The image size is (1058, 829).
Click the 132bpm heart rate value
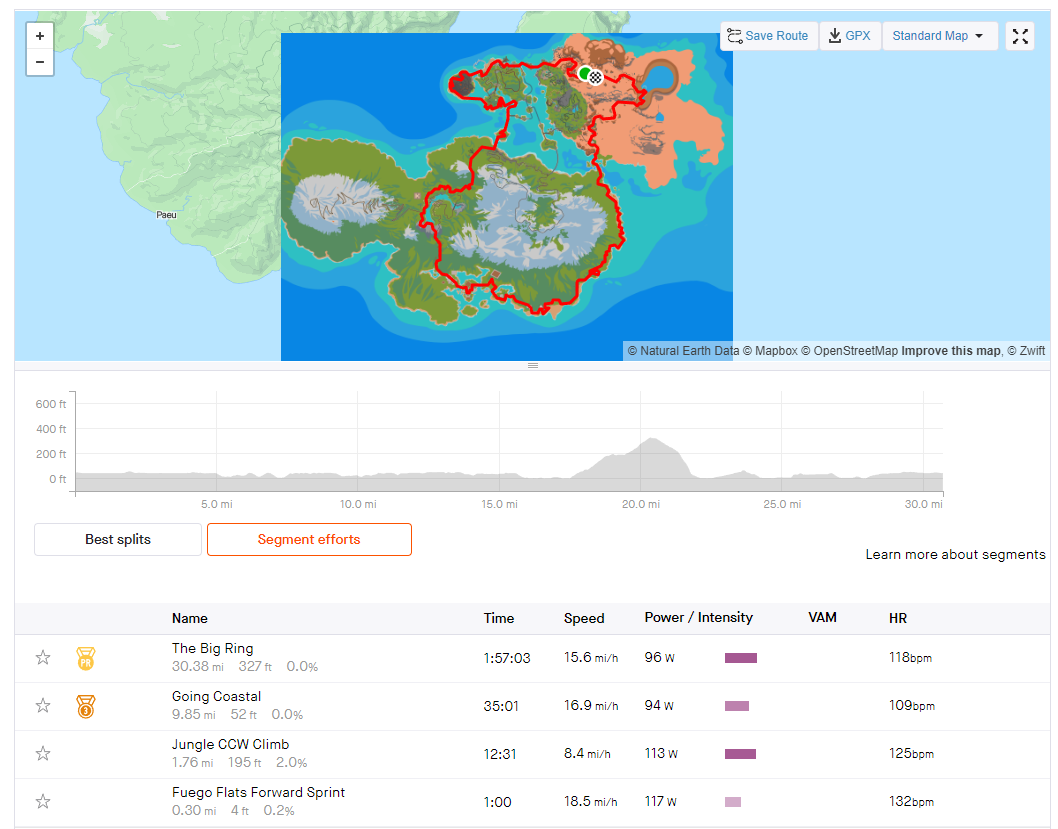click(911, 801)
